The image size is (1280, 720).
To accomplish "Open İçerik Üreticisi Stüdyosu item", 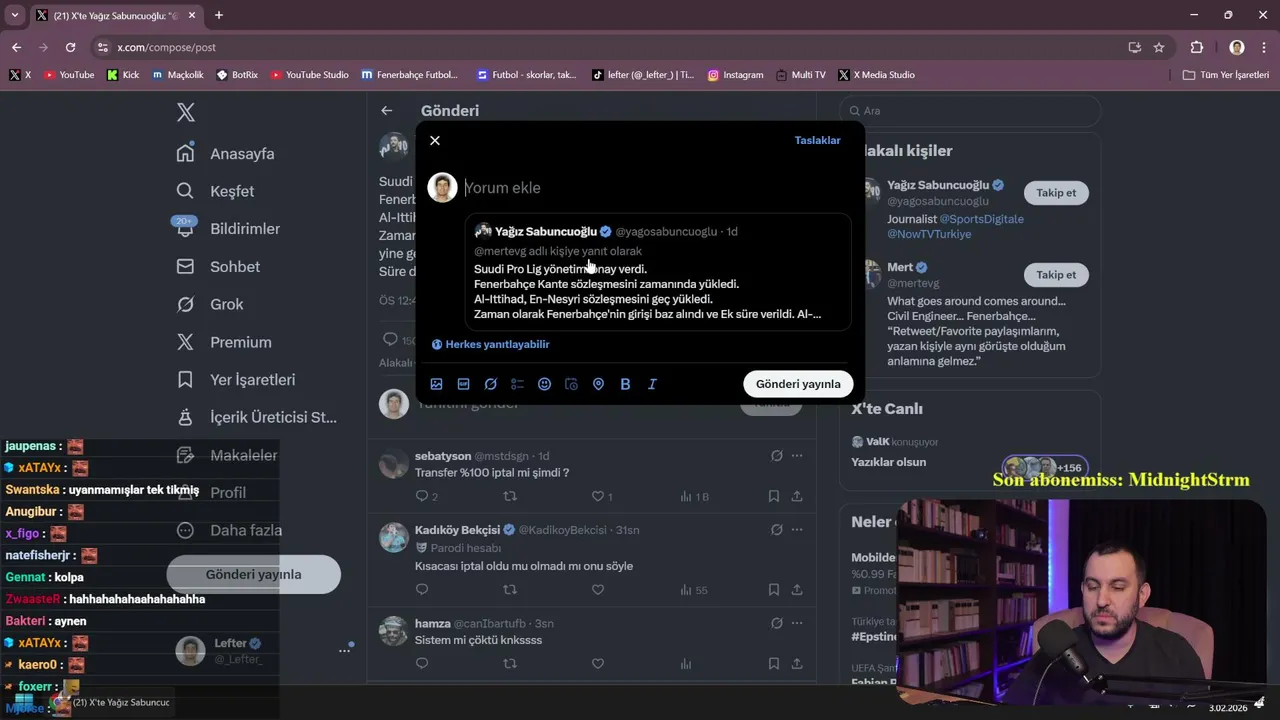I will coord(257,417).
